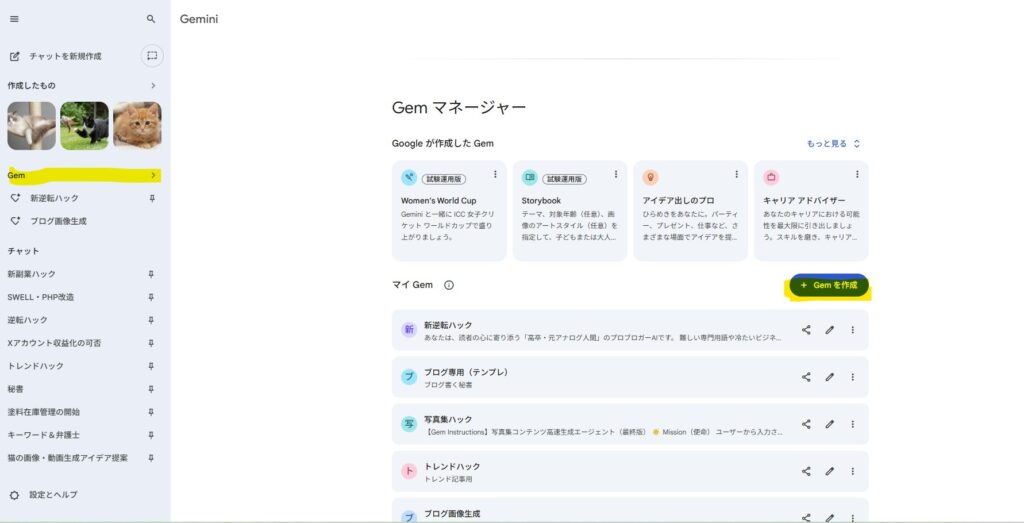Open the orange kitten thumbnail image

[137, 126]
